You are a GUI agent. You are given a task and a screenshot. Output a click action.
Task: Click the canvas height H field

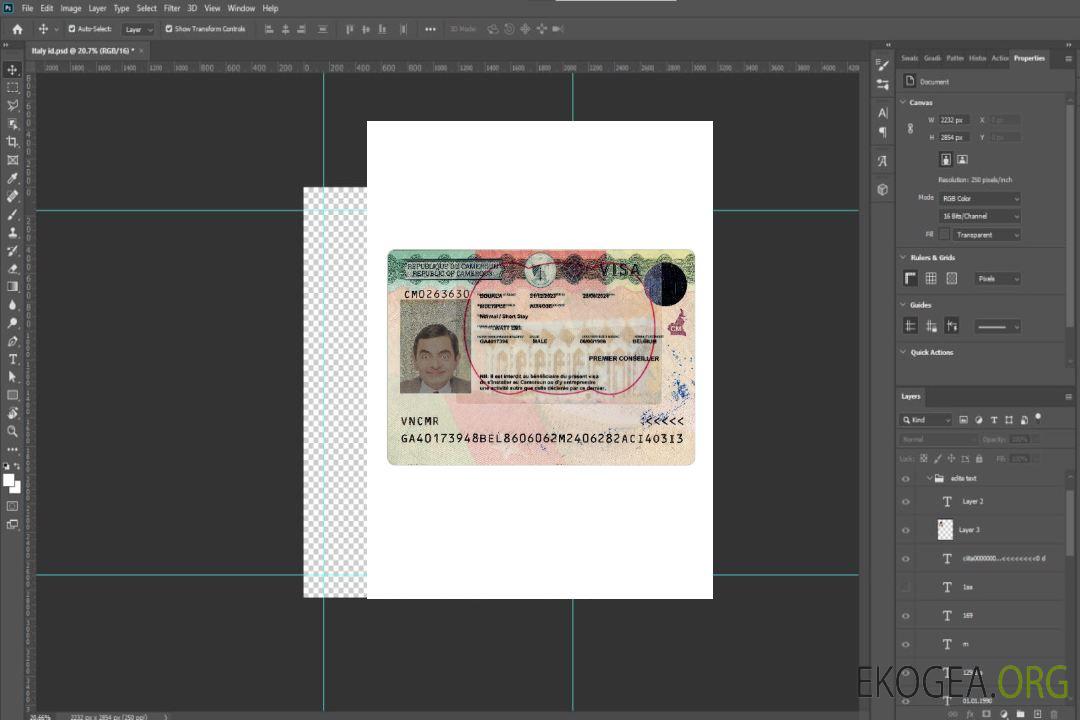pyautogui.click(x=953, y=138)
